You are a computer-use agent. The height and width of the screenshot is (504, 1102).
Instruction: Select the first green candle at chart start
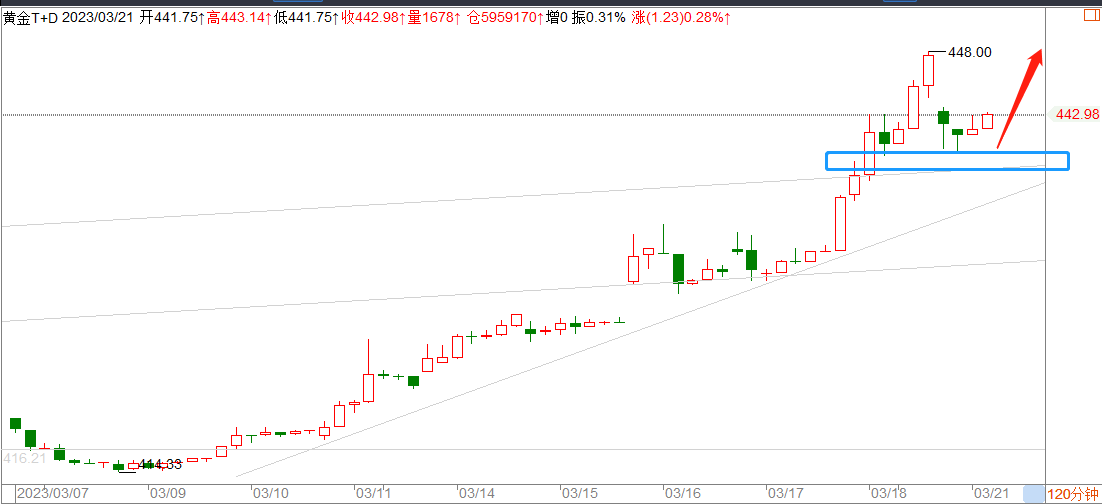click(15, 423)
